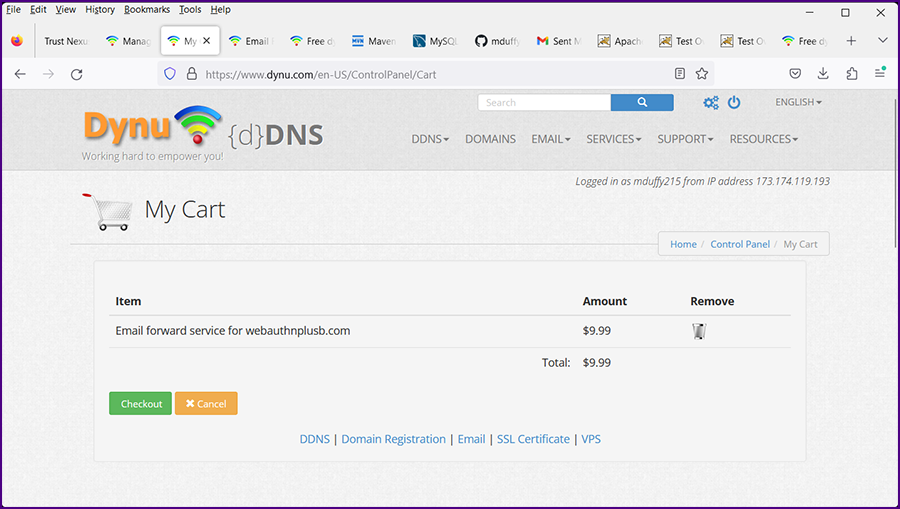This screenshot has width=900, height=509.
Task: Click inside the site Search field
Action: 545,102
